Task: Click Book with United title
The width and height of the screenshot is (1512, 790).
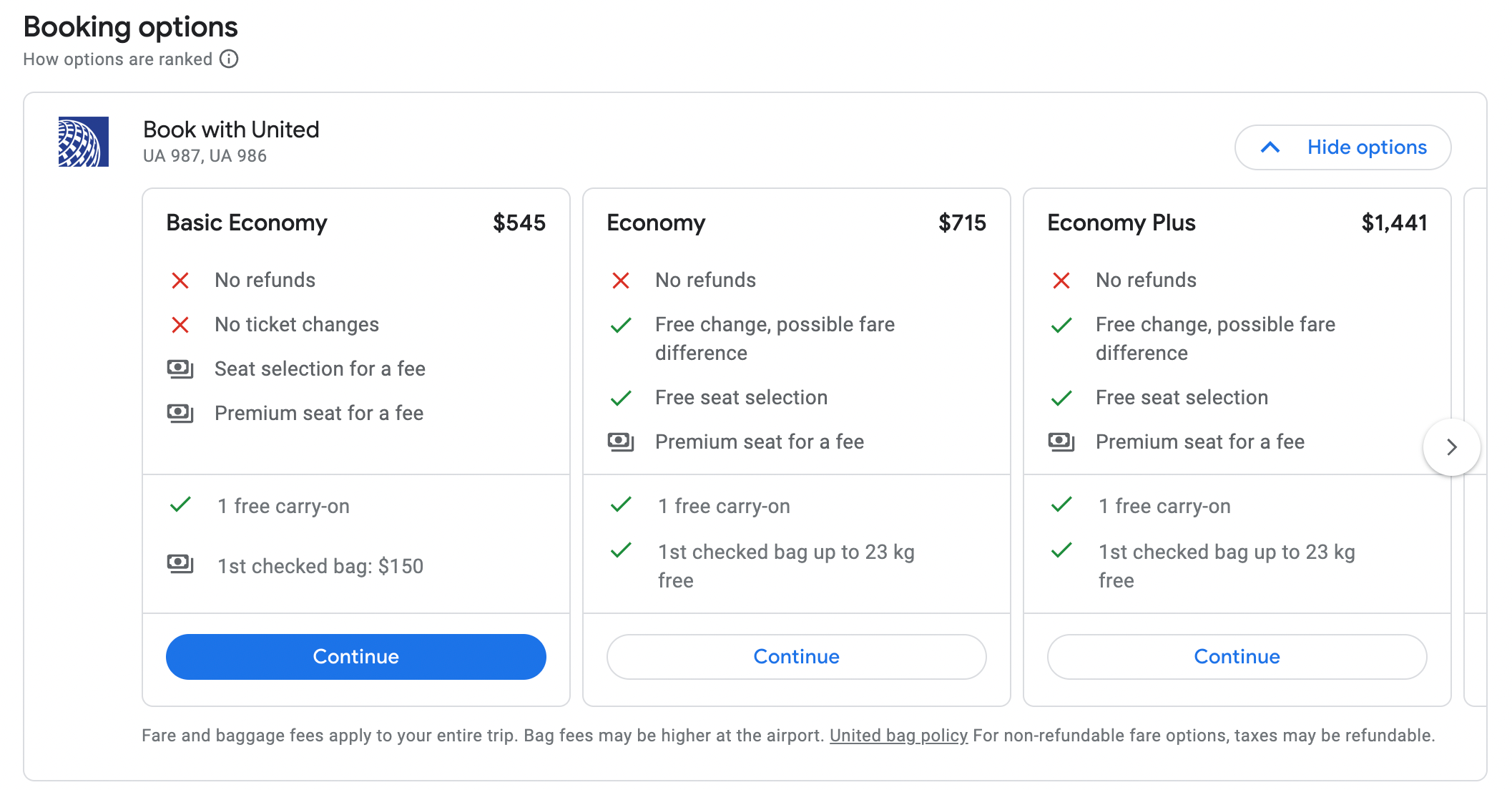Action: click(x=231, y=130)
